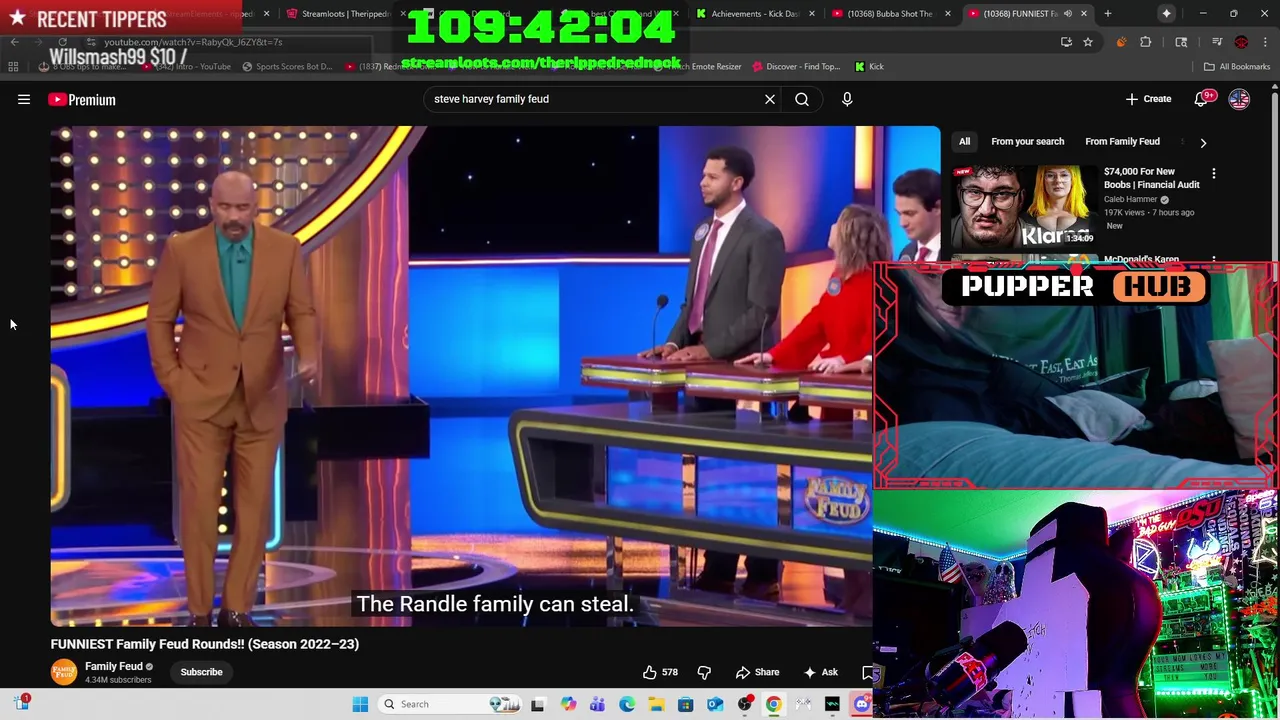
Task: Open Task View in the taskbar
Action: click(x=537, y=704)
